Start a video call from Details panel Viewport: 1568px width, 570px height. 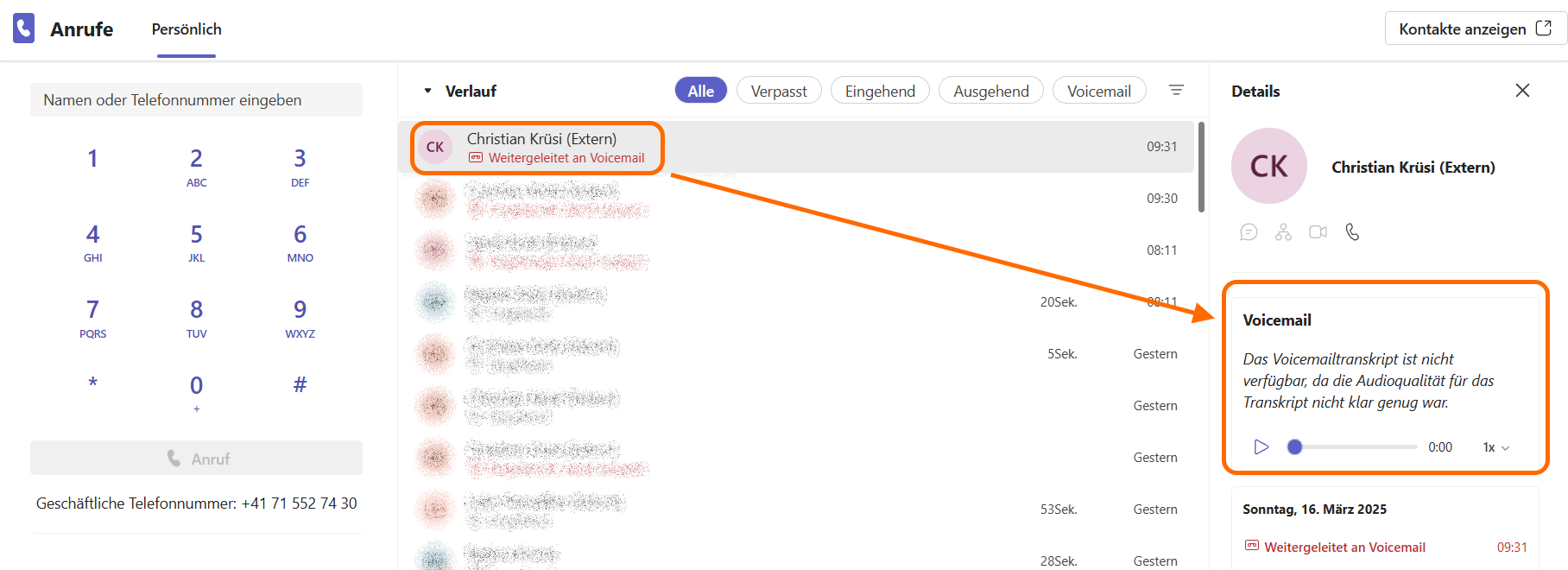tap(1318, 232)
